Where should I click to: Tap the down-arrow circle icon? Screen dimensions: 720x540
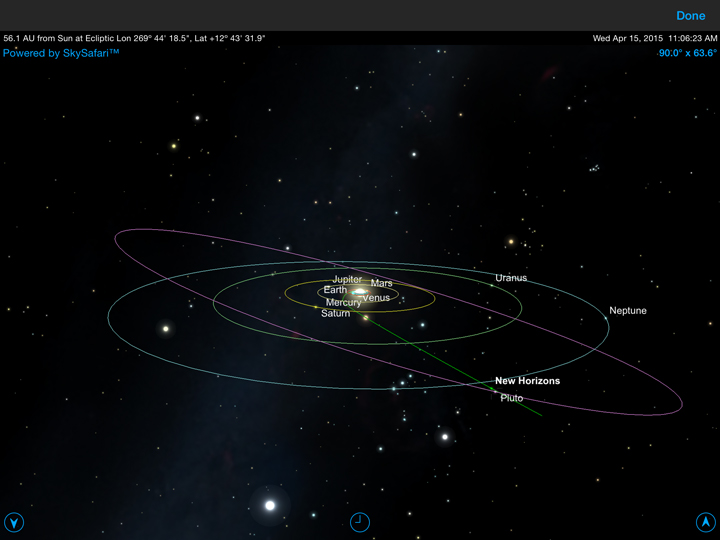pos(14,522)
